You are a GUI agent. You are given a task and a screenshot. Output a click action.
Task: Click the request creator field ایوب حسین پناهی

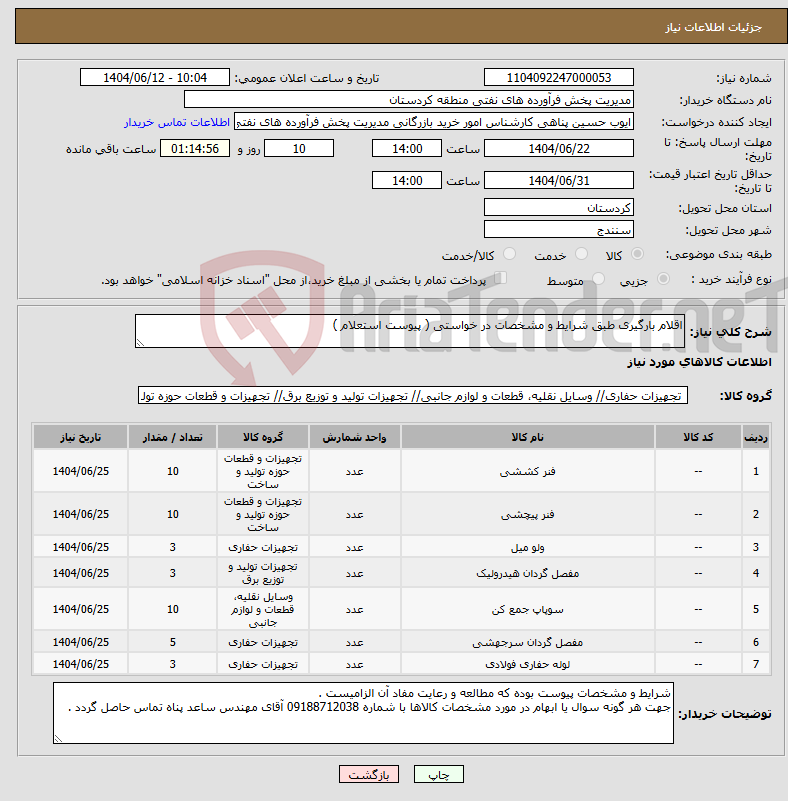pyautogui.click(x=434, y=122)
